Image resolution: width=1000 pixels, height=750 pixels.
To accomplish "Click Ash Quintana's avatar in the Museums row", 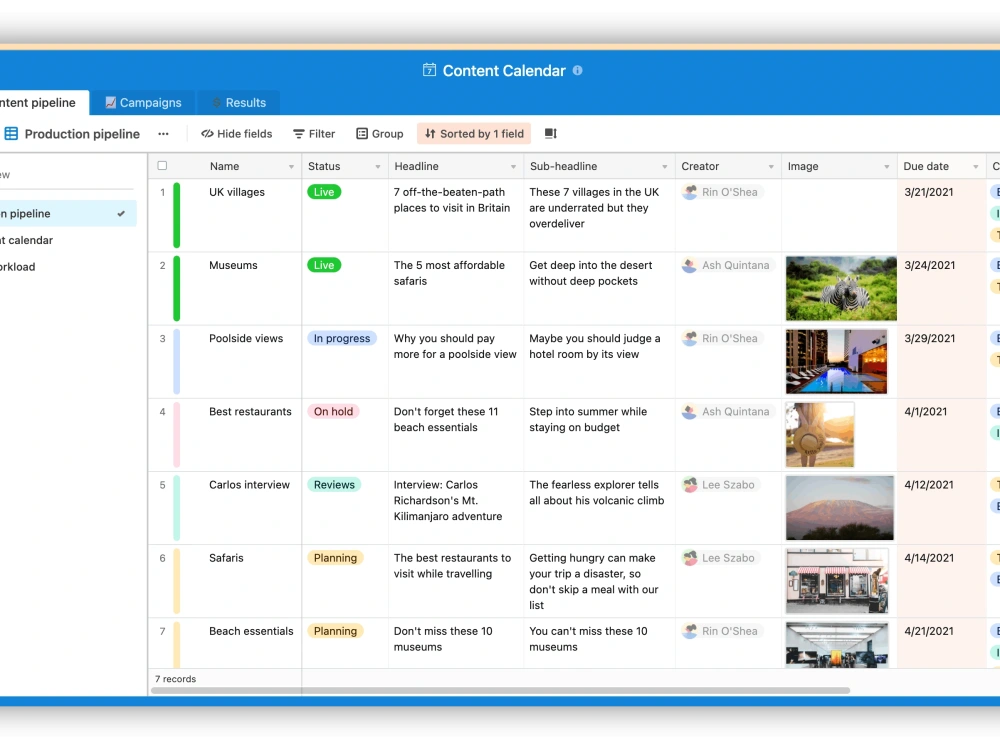I will [x=689, y=265].
